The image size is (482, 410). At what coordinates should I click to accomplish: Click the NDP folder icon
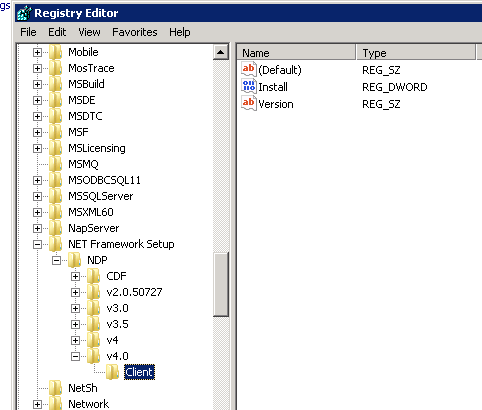coord(74,260)
